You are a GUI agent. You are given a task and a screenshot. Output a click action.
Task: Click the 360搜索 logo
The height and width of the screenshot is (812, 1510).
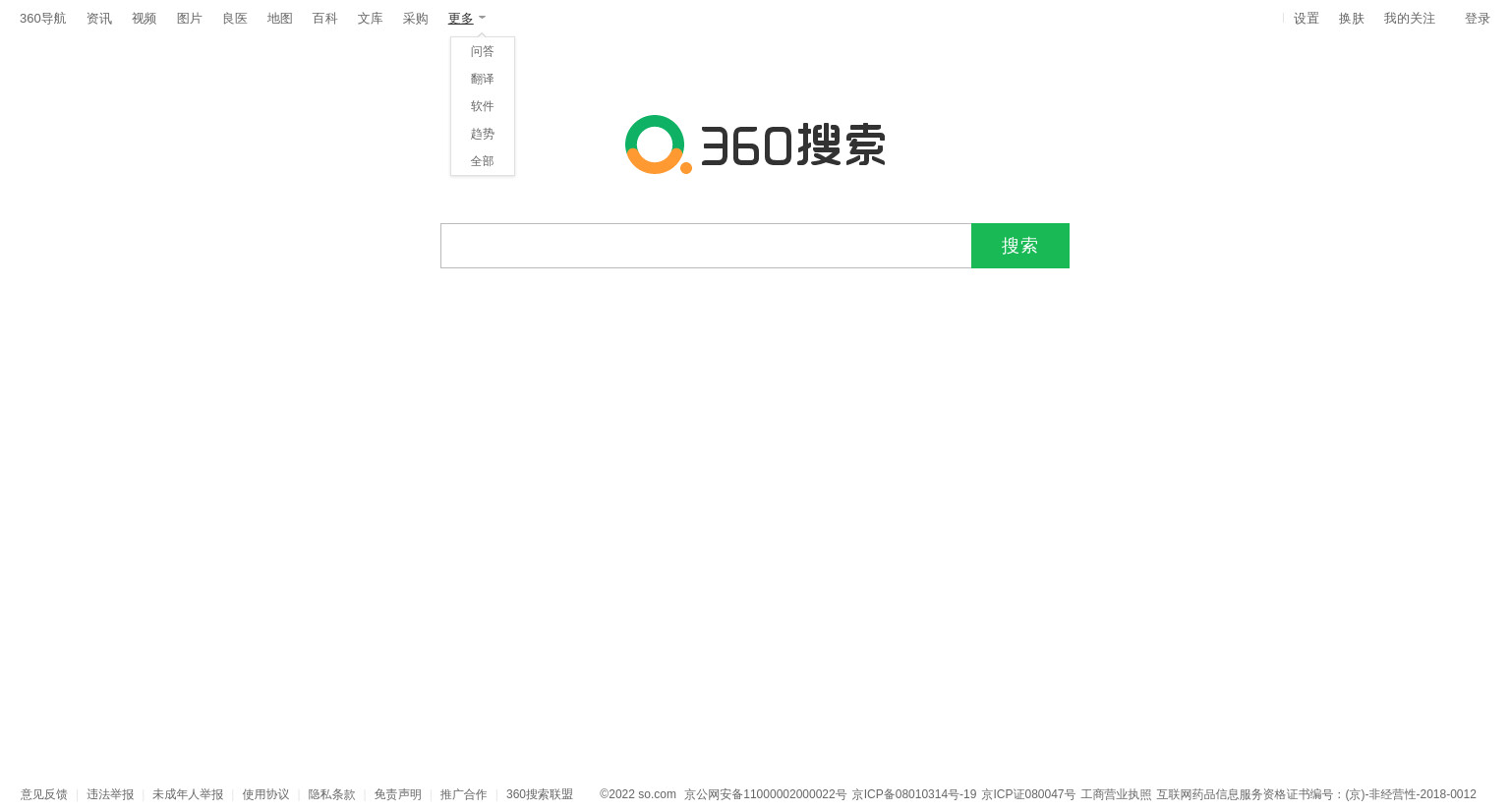pos(755,145)
